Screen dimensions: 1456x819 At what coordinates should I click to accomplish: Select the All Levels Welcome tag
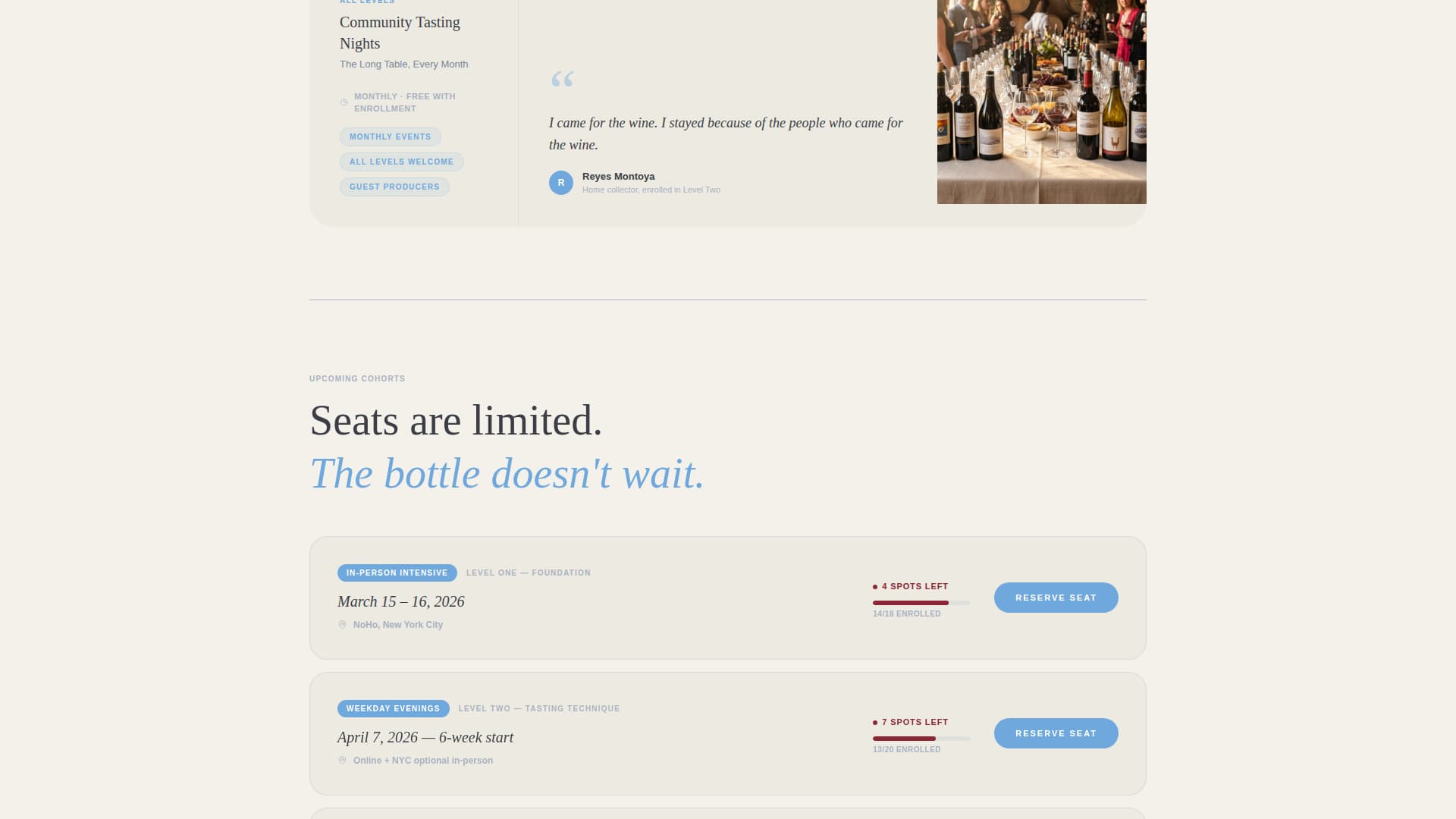click(x=401, y=162)
